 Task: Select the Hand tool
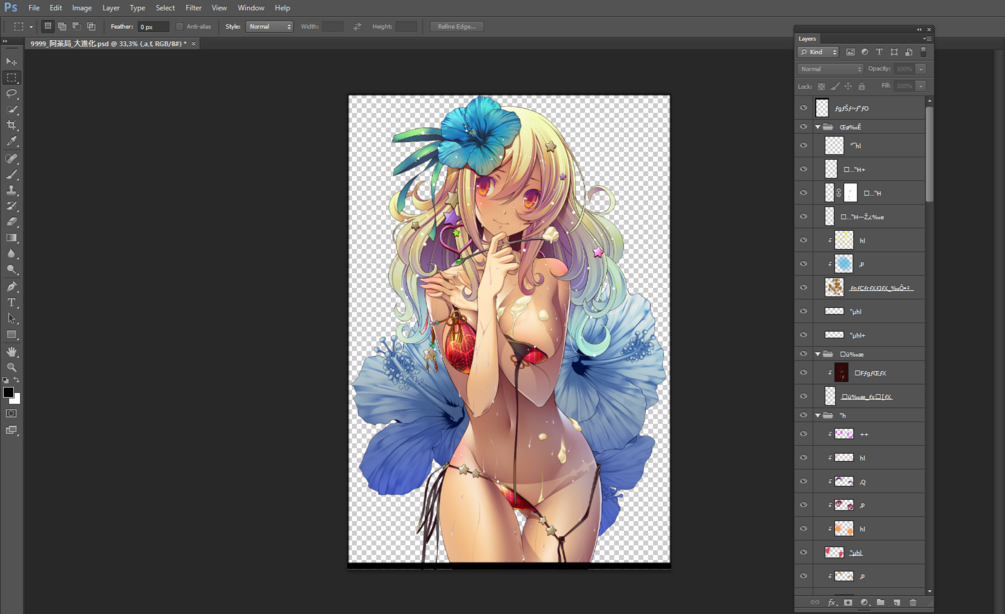coord(12,352)
